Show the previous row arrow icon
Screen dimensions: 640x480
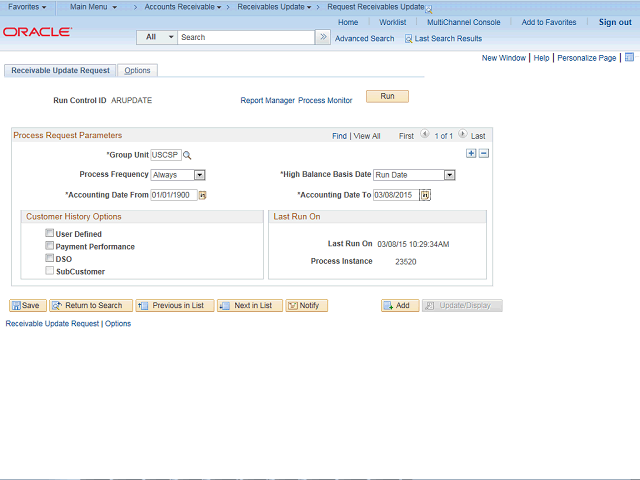424,134
